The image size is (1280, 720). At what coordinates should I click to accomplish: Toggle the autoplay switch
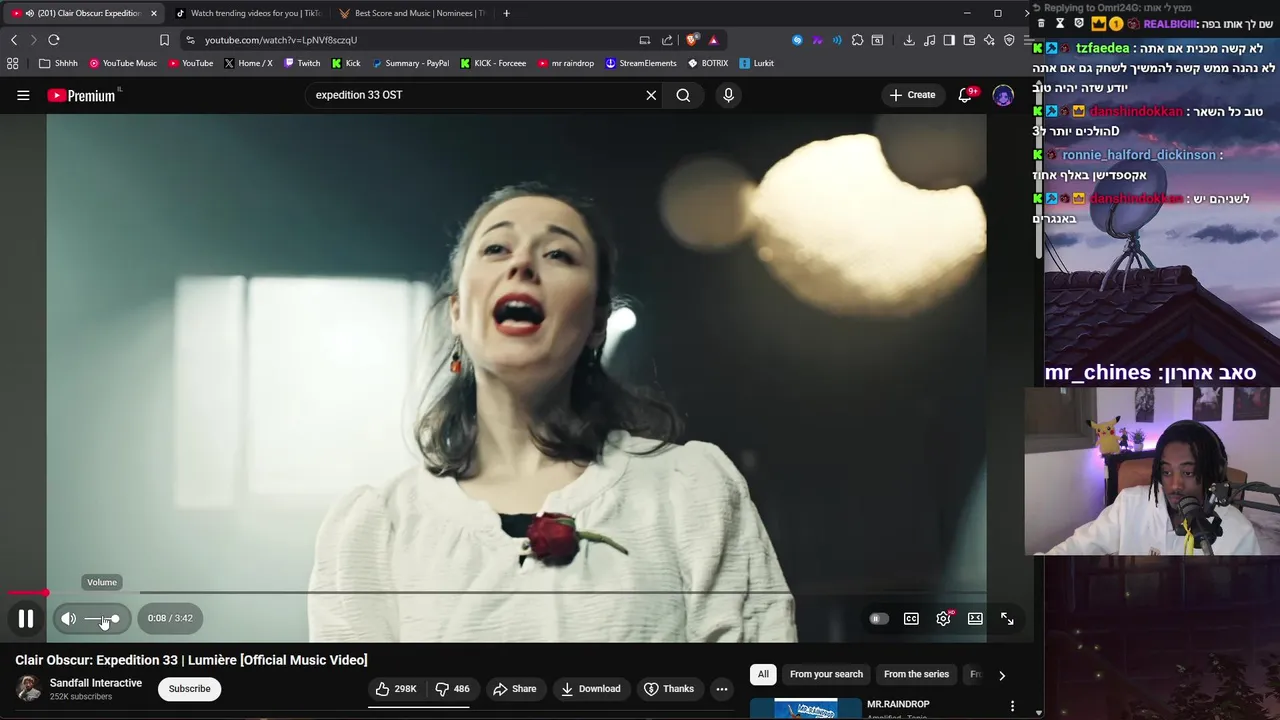(x=878, y=619)
